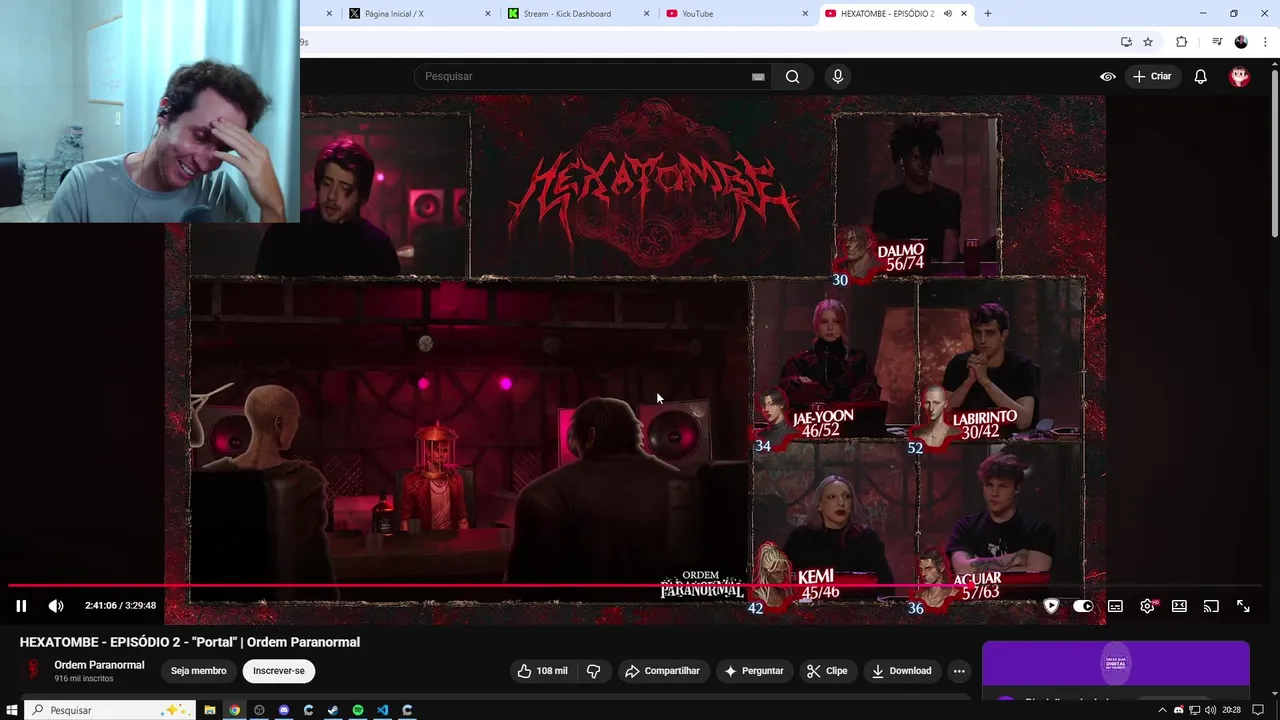Open the Ordem Paranormal channel avatar

coord(33,671)
